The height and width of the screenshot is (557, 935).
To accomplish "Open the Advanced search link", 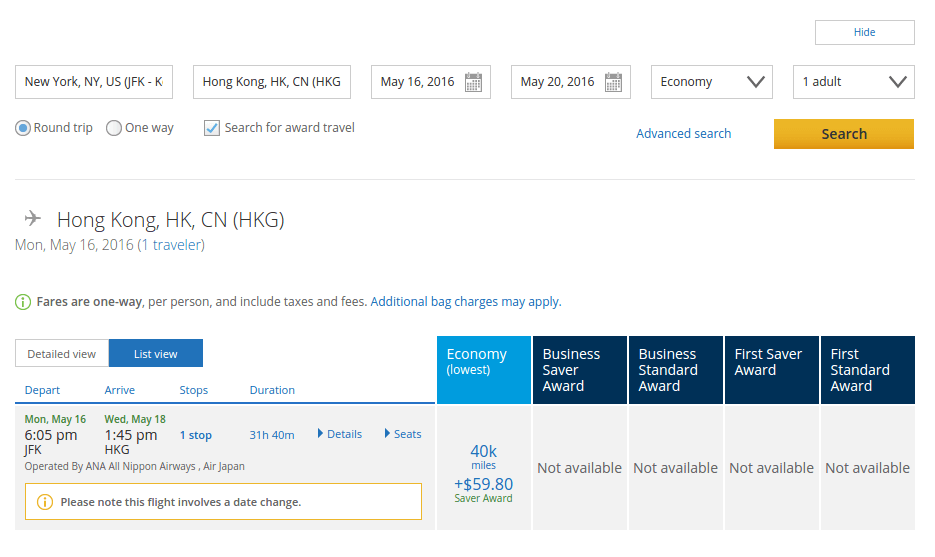I will tap(683, 134).
